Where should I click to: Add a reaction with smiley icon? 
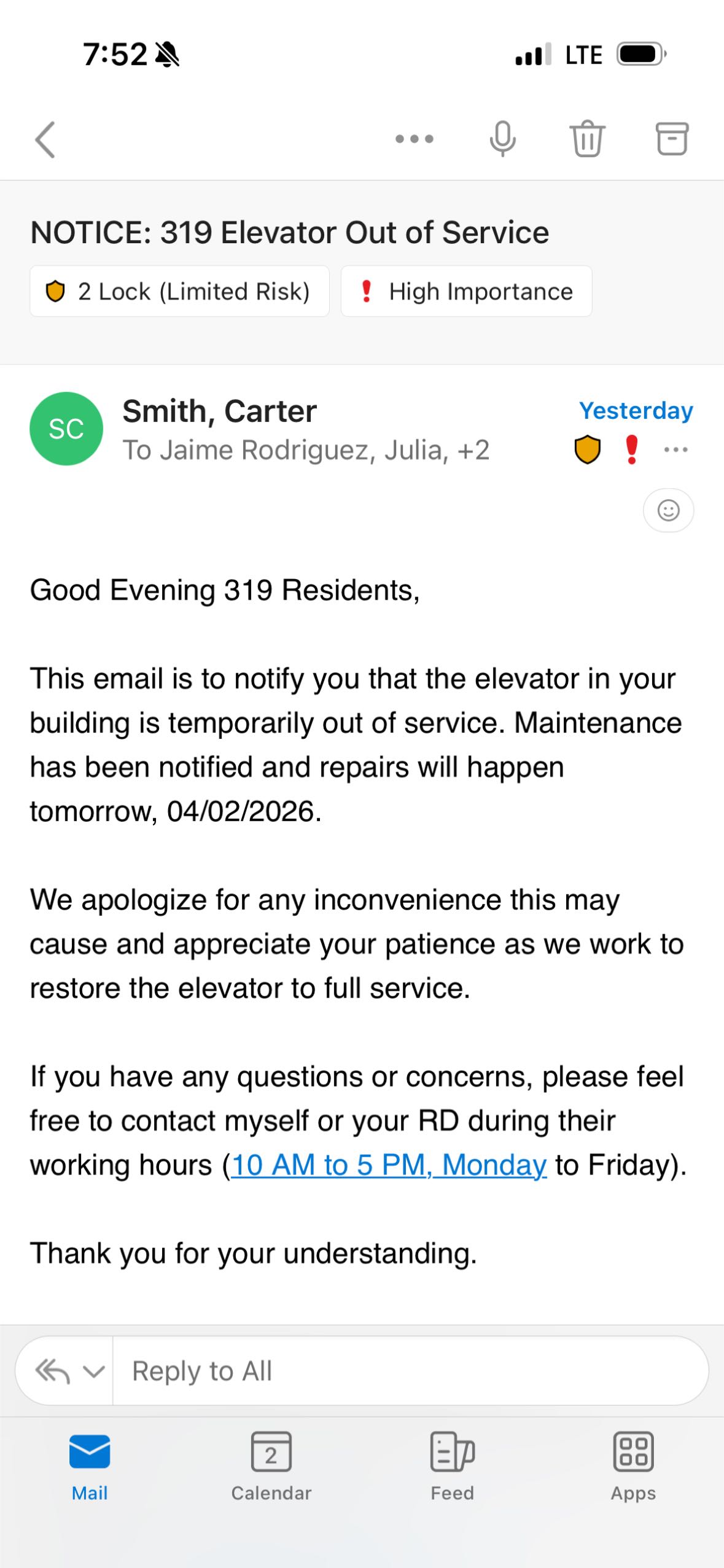click(668, 510)
